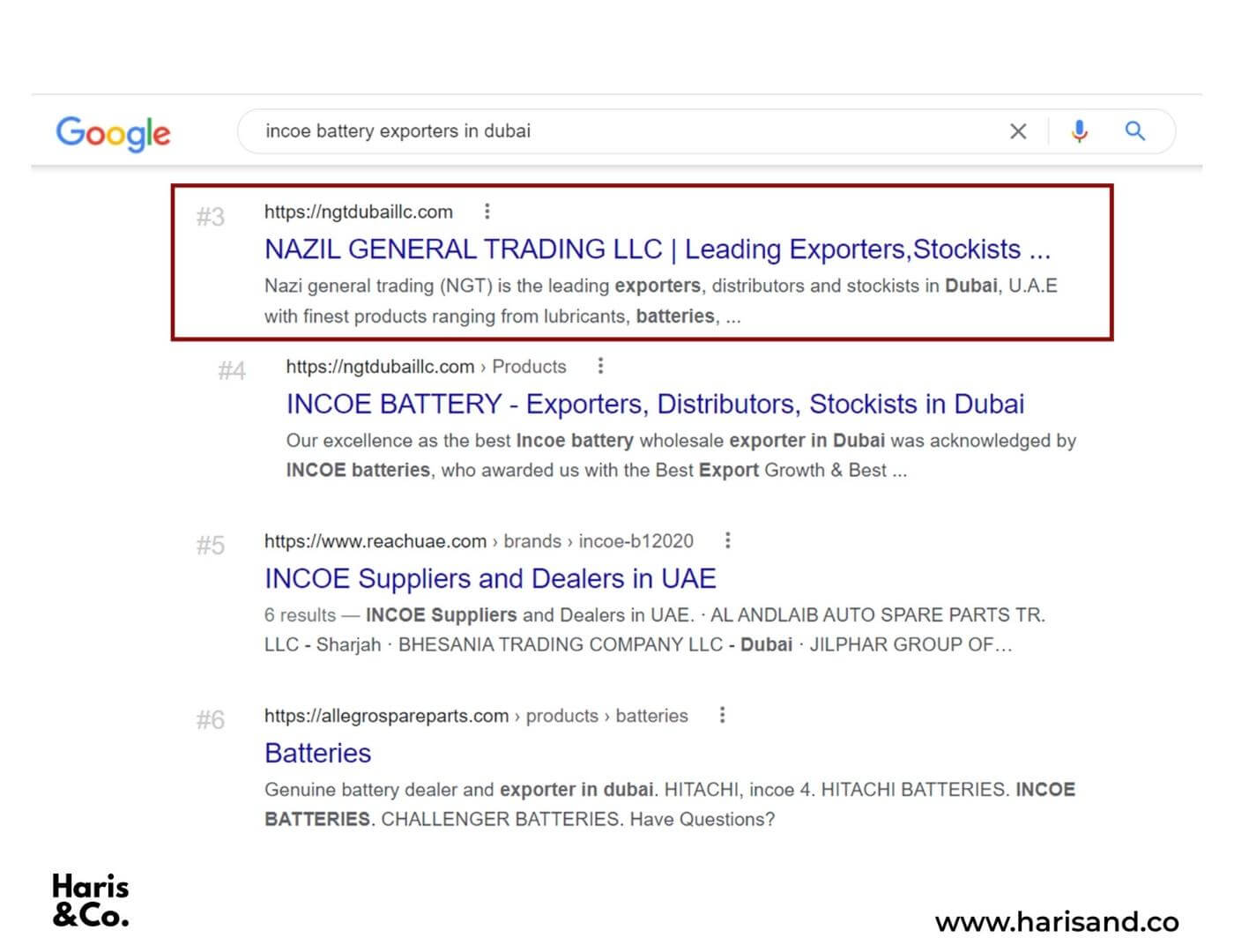Start voice search with microphone icon
Viewport: 1234px width, 952px height.
tap(1079, 131)
